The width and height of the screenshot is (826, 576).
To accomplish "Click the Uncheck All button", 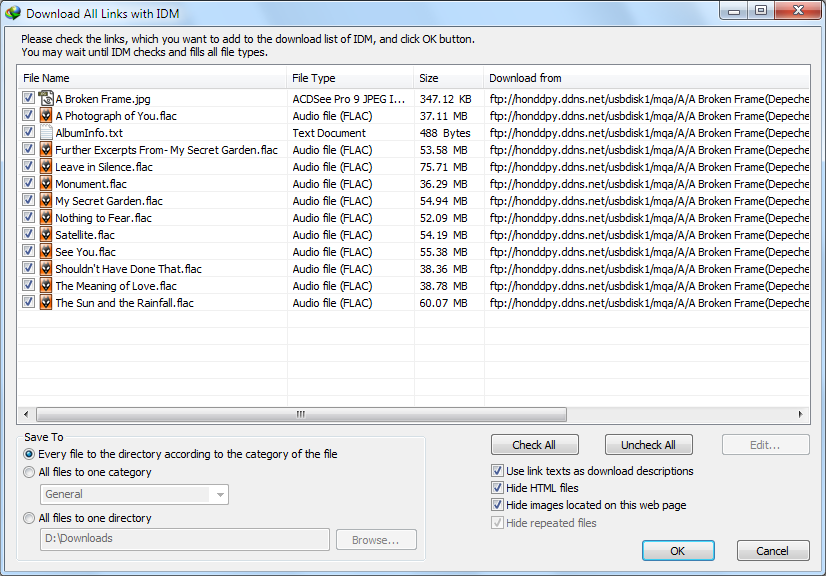I will coord(648,445).
